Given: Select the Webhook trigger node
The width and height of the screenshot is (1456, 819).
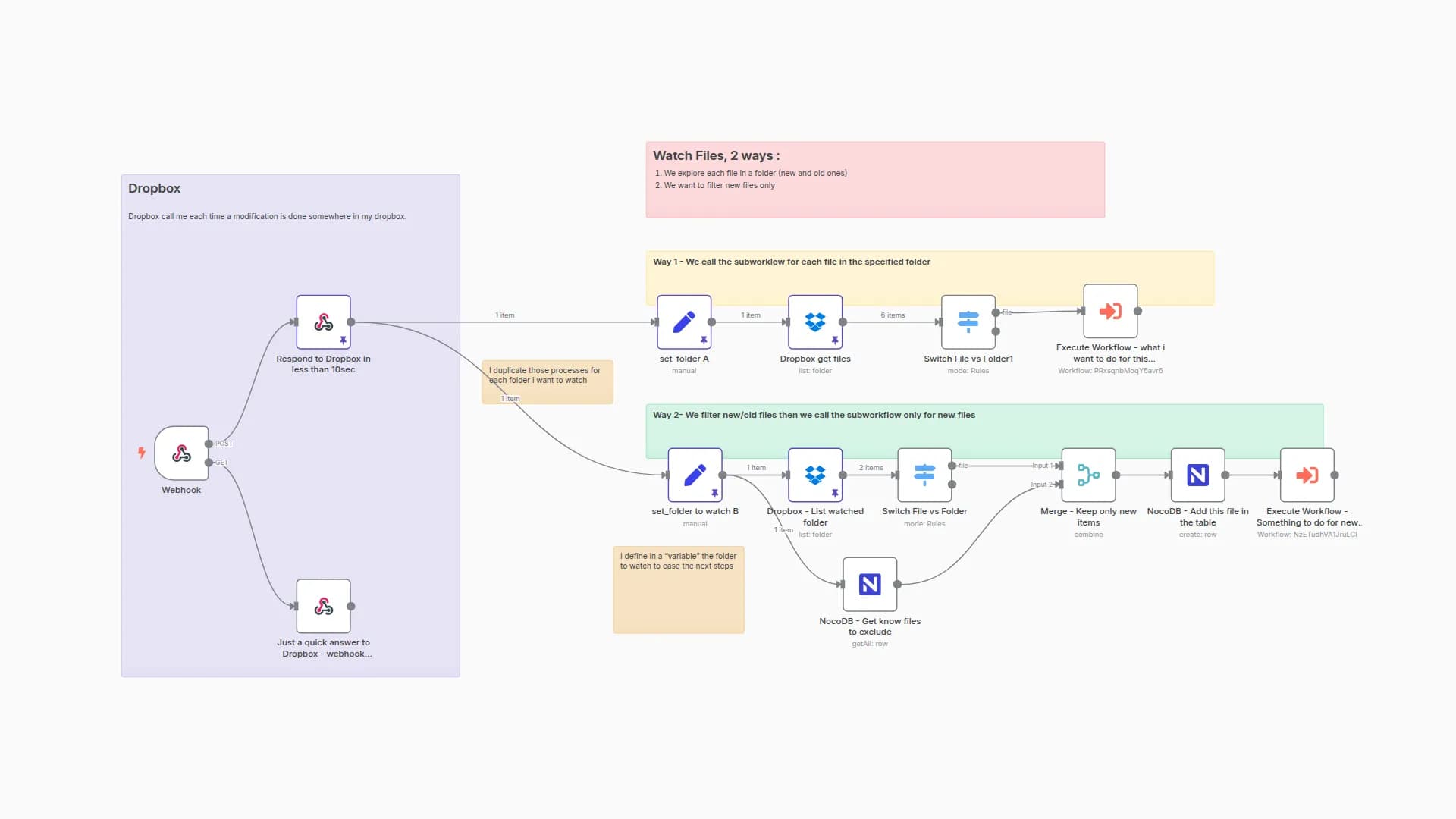Looking at the screenshot, I should click(x=181, y=453).
